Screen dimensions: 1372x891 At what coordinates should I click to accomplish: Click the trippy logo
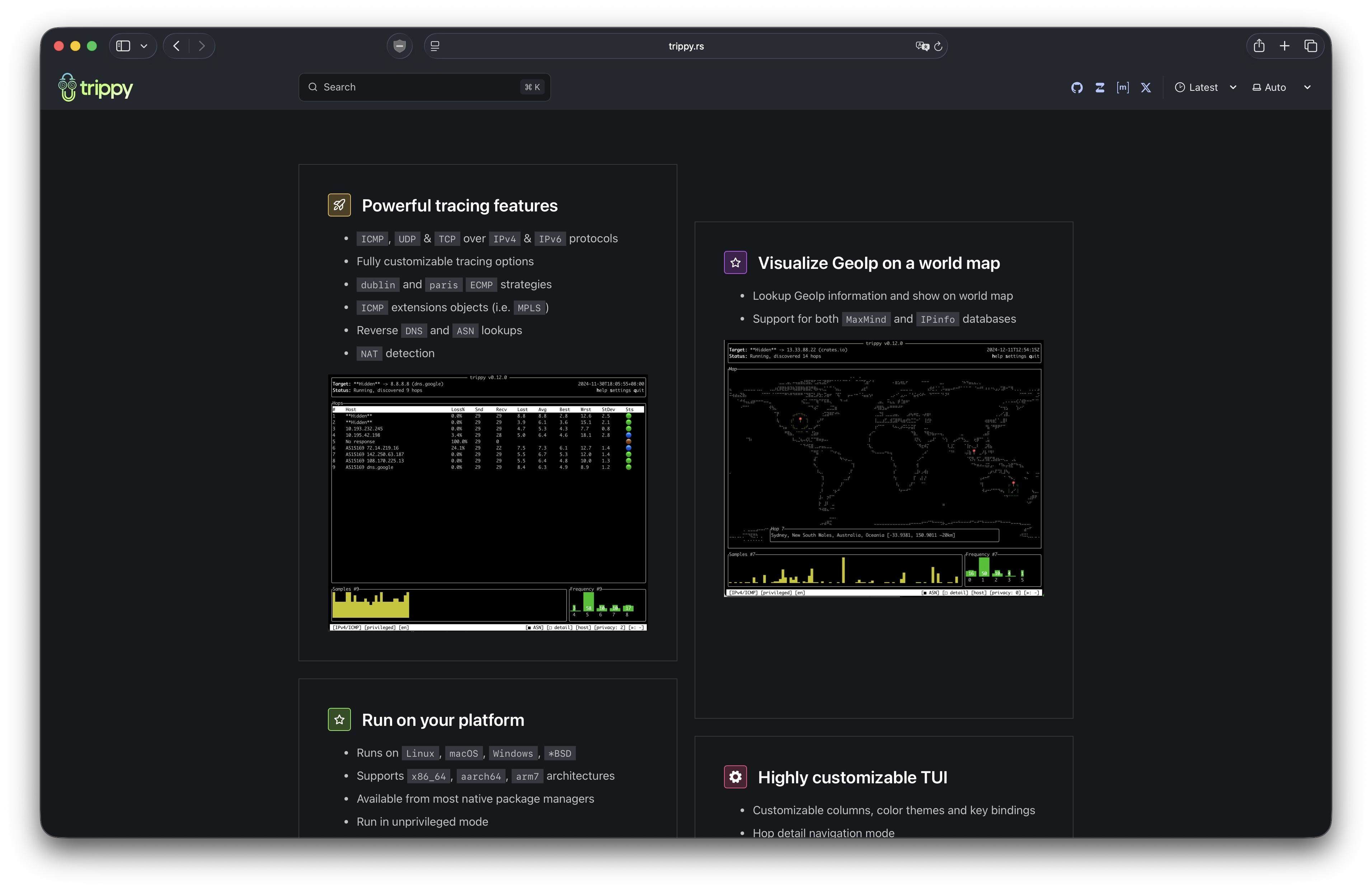tap(96, 88)
